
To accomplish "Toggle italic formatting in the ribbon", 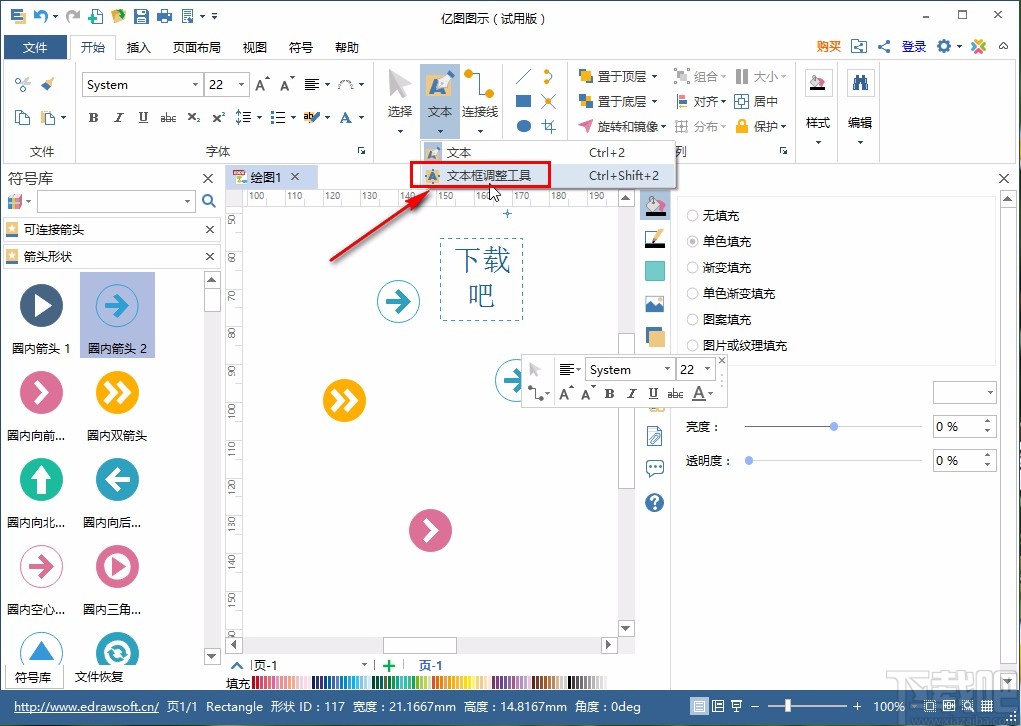I will (x=119, y=118).
